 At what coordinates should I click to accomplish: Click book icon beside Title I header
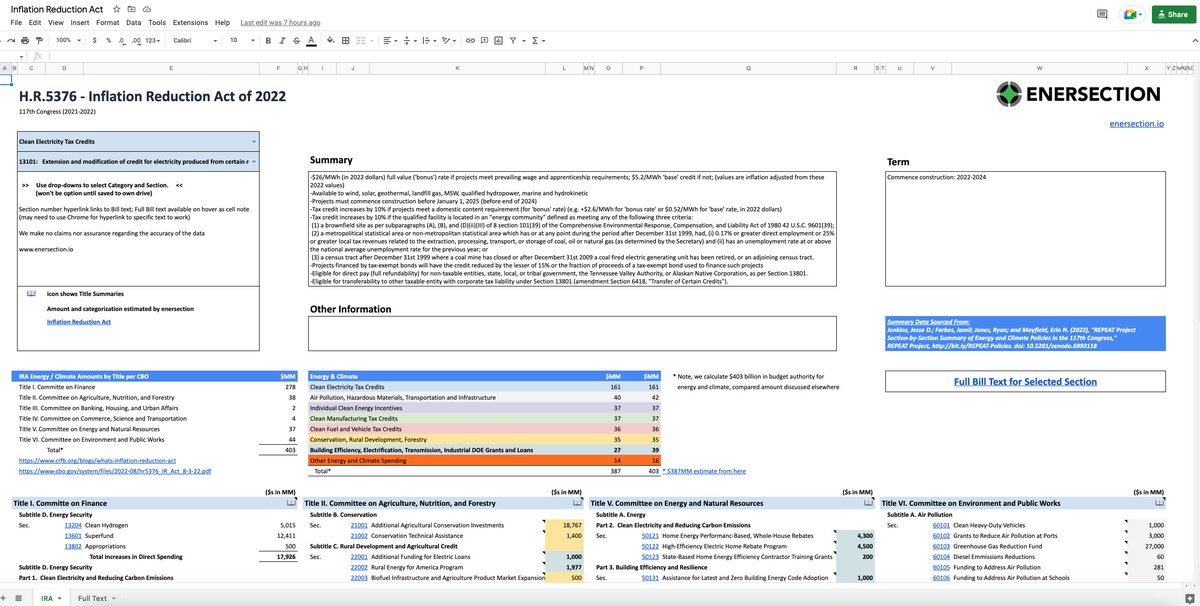(x=290, y=503)
